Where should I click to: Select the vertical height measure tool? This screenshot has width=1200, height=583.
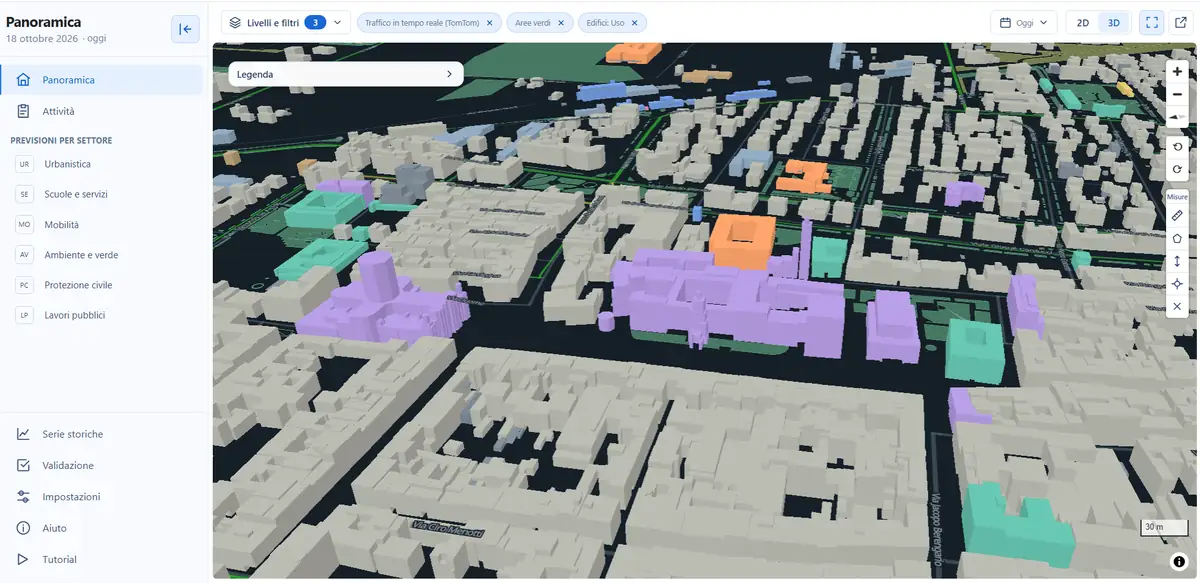coord(1177,261)
